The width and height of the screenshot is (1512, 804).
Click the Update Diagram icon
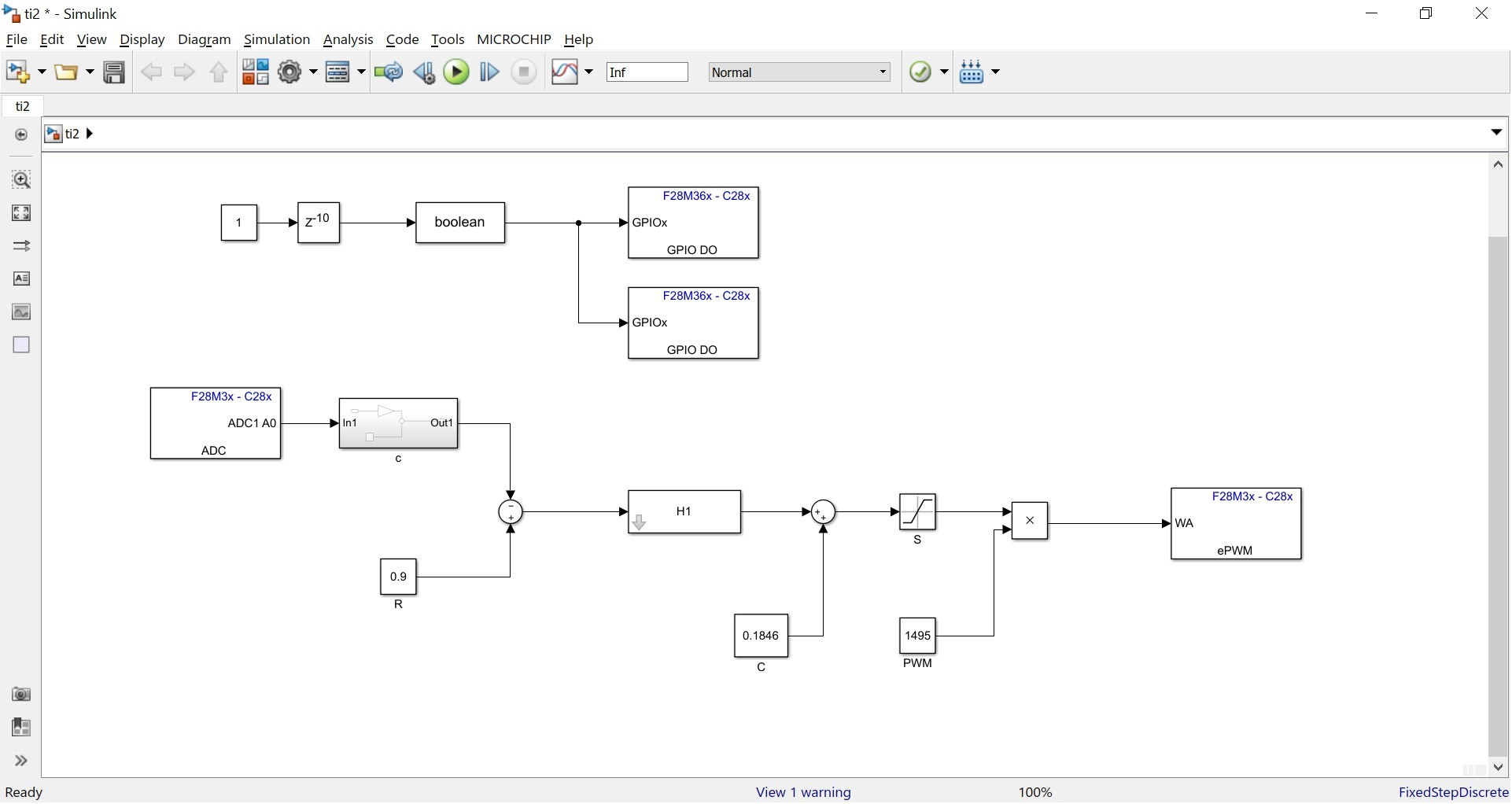tap(389, 72)
